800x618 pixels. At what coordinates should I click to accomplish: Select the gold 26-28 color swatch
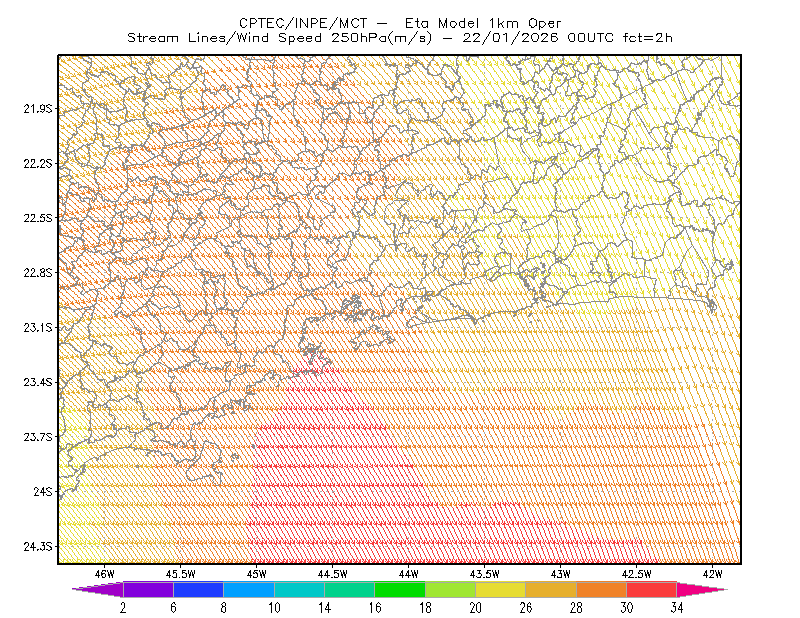[x=551, y=589]
